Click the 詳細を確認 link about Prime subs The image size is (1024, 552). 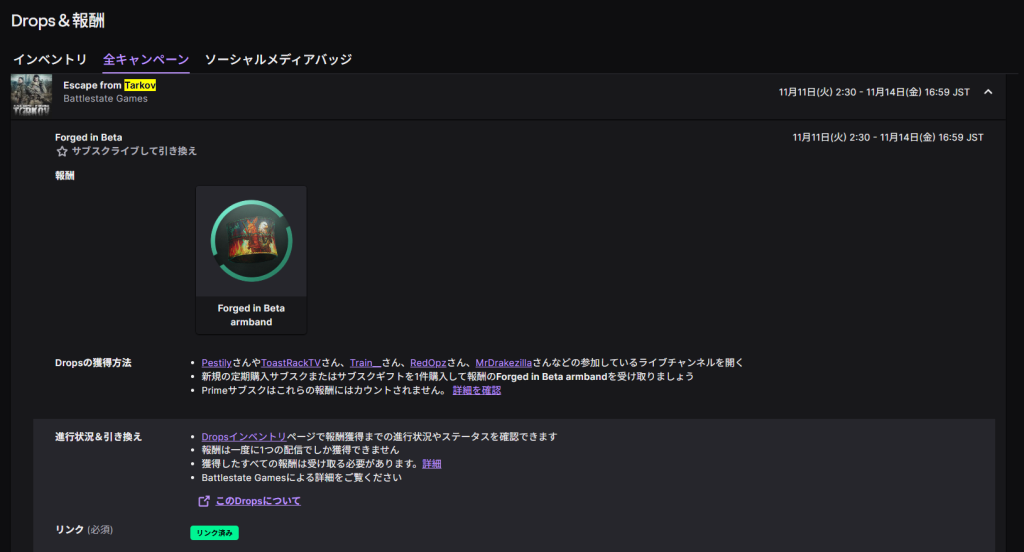coord(477,390)
